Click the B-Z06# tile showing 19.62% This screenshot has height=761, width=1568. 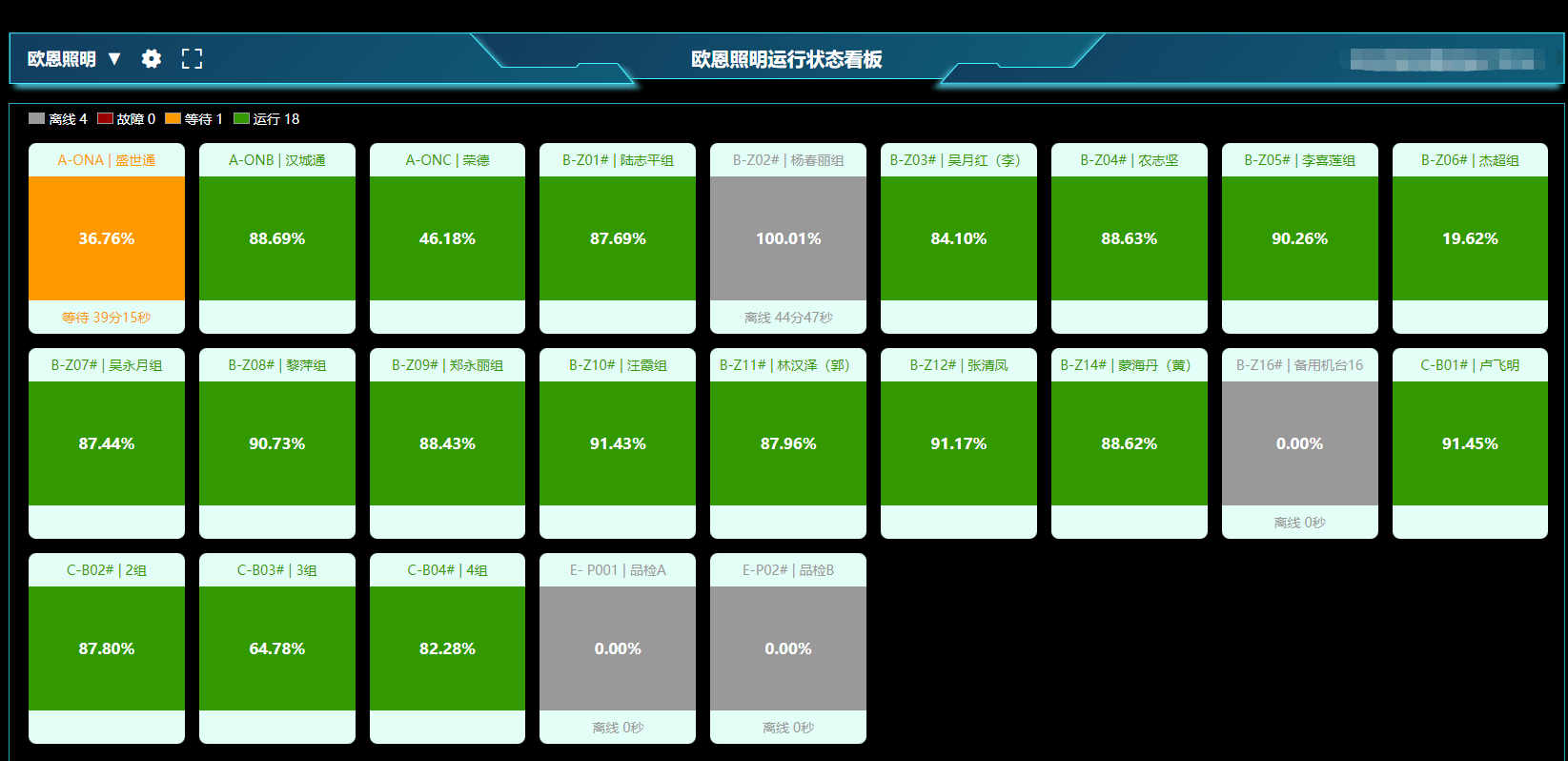tap(1470, 238)
